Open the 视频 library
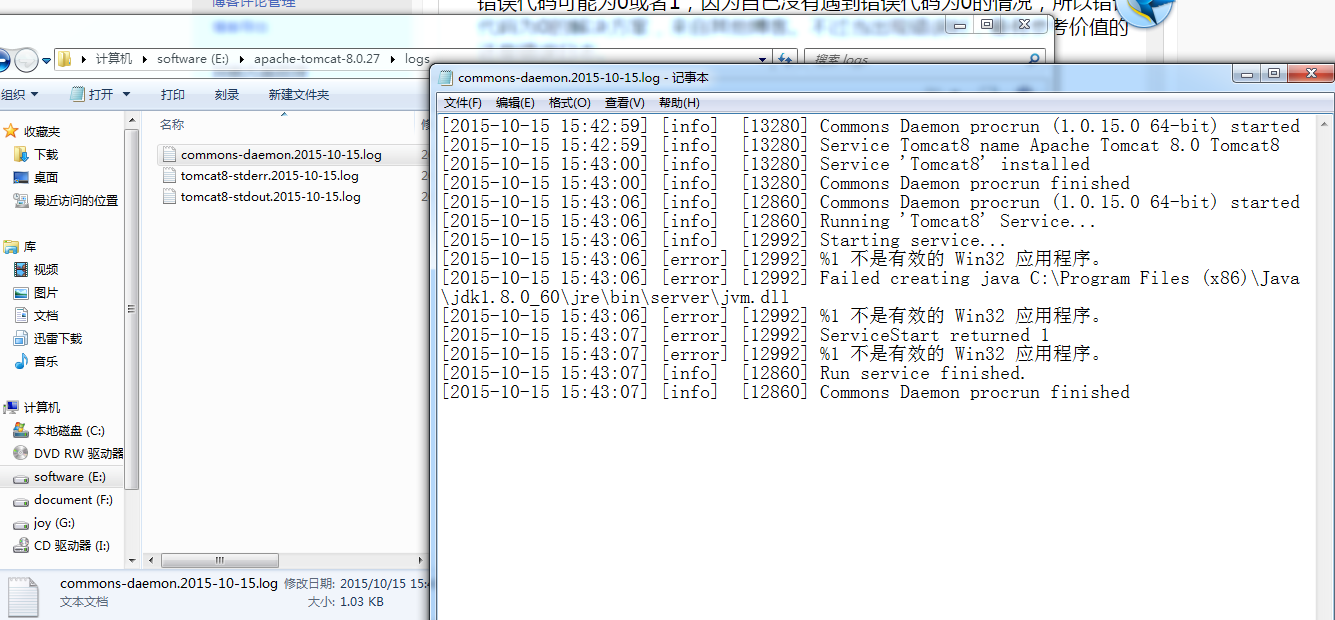This screenshot has height=620, width=1335. tap(46, 270)
